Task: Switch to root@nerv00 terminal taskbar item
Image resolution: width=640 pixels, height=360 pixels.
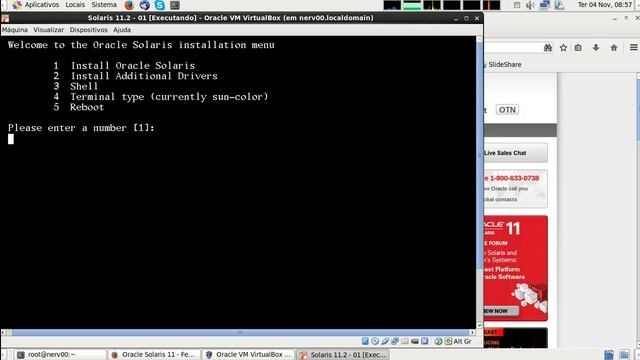Action: point(60,354)
